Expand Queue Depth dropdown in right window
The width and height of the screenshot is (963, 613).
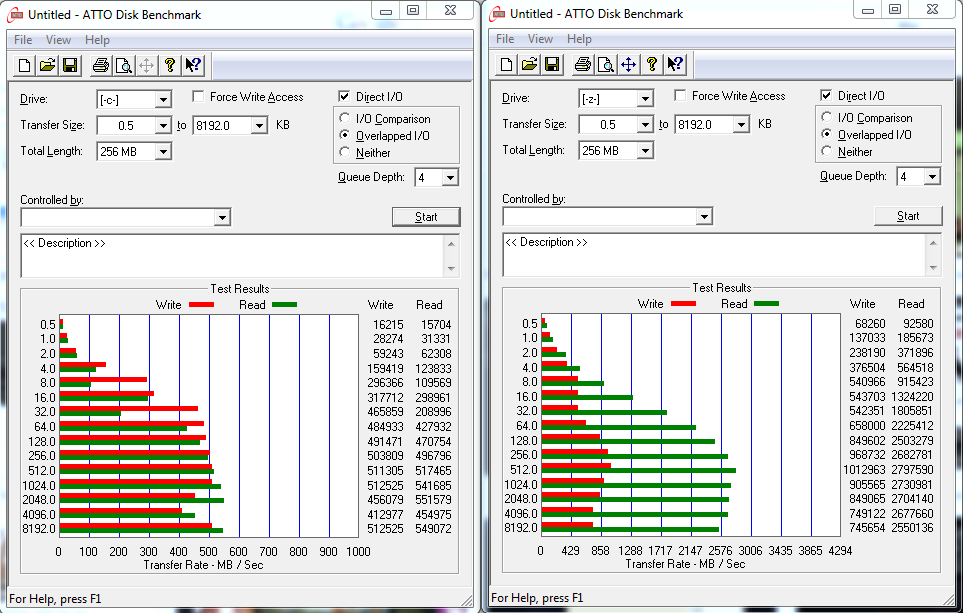(x=932, y=177)
